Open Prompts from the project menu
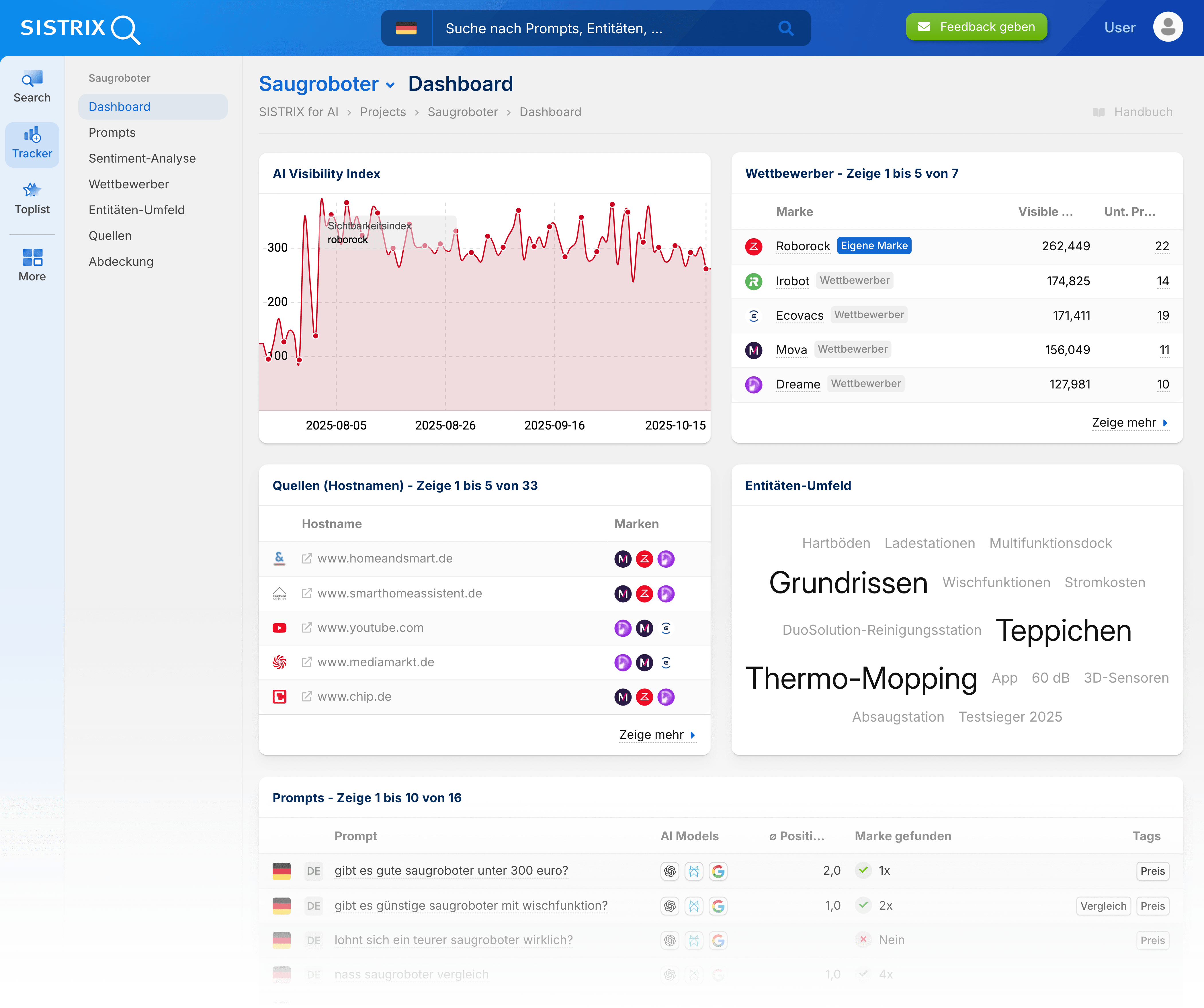Viewport: 1204px width, 1008px height. pyautogui.click(x=112, y=132)
